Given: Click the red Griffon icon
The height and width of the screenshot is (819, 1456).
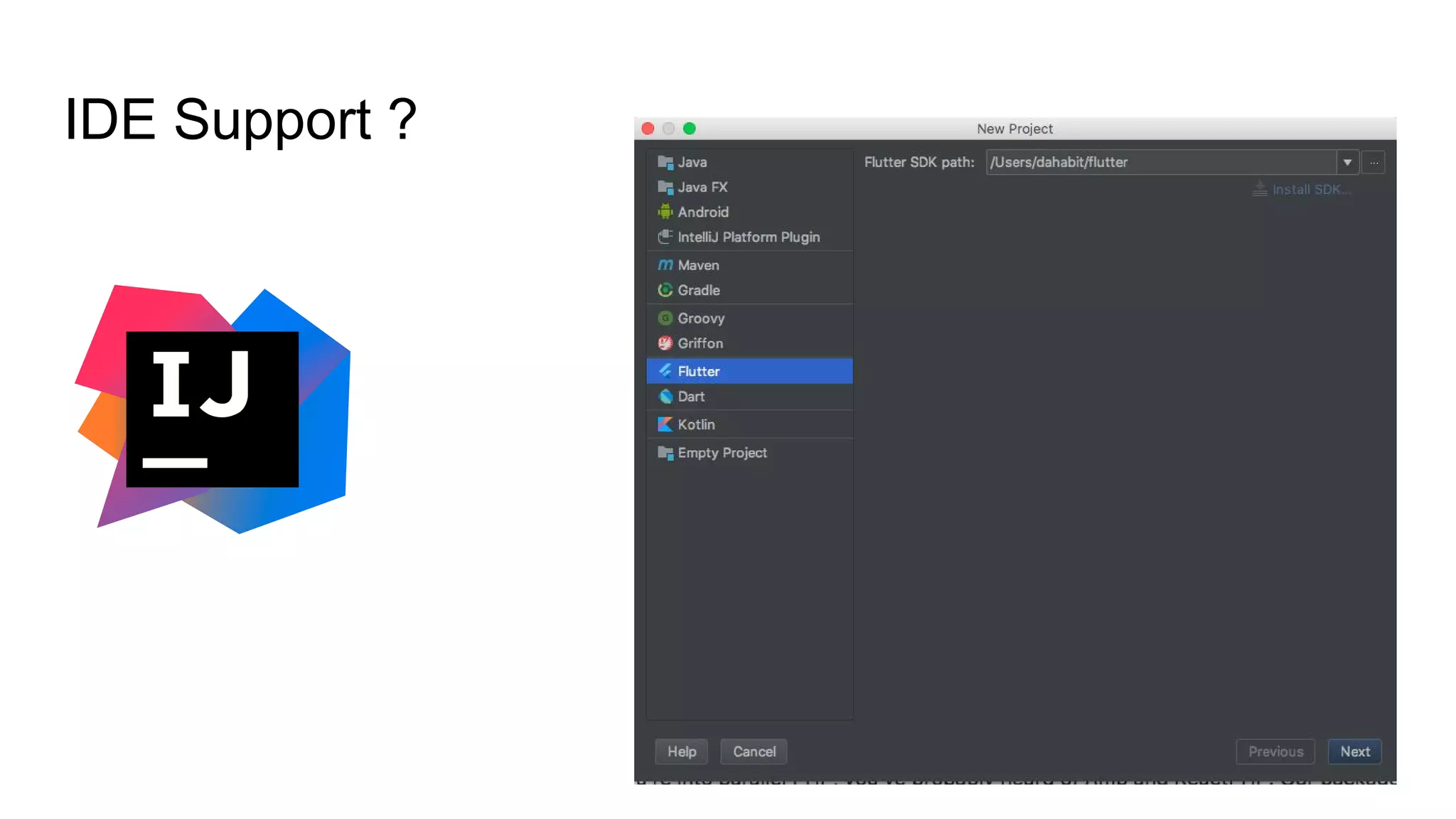Looking at the screenshot, I should click(665, 343).
